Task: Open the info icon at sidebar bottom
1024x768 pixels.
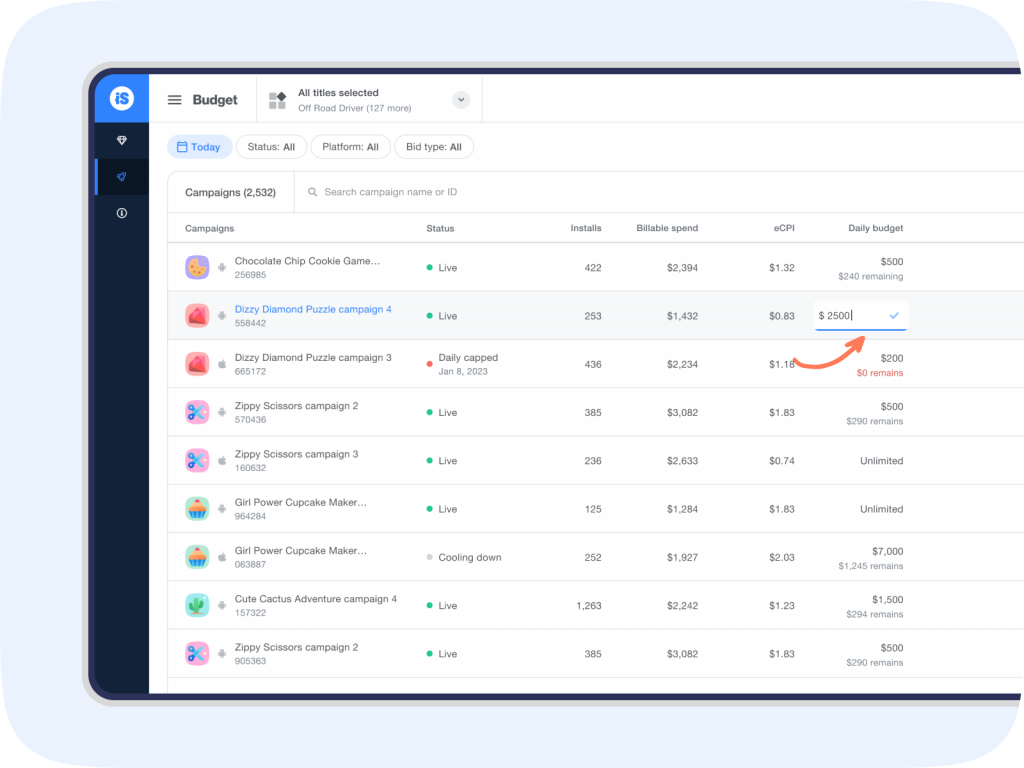Action: coord(121,213)
